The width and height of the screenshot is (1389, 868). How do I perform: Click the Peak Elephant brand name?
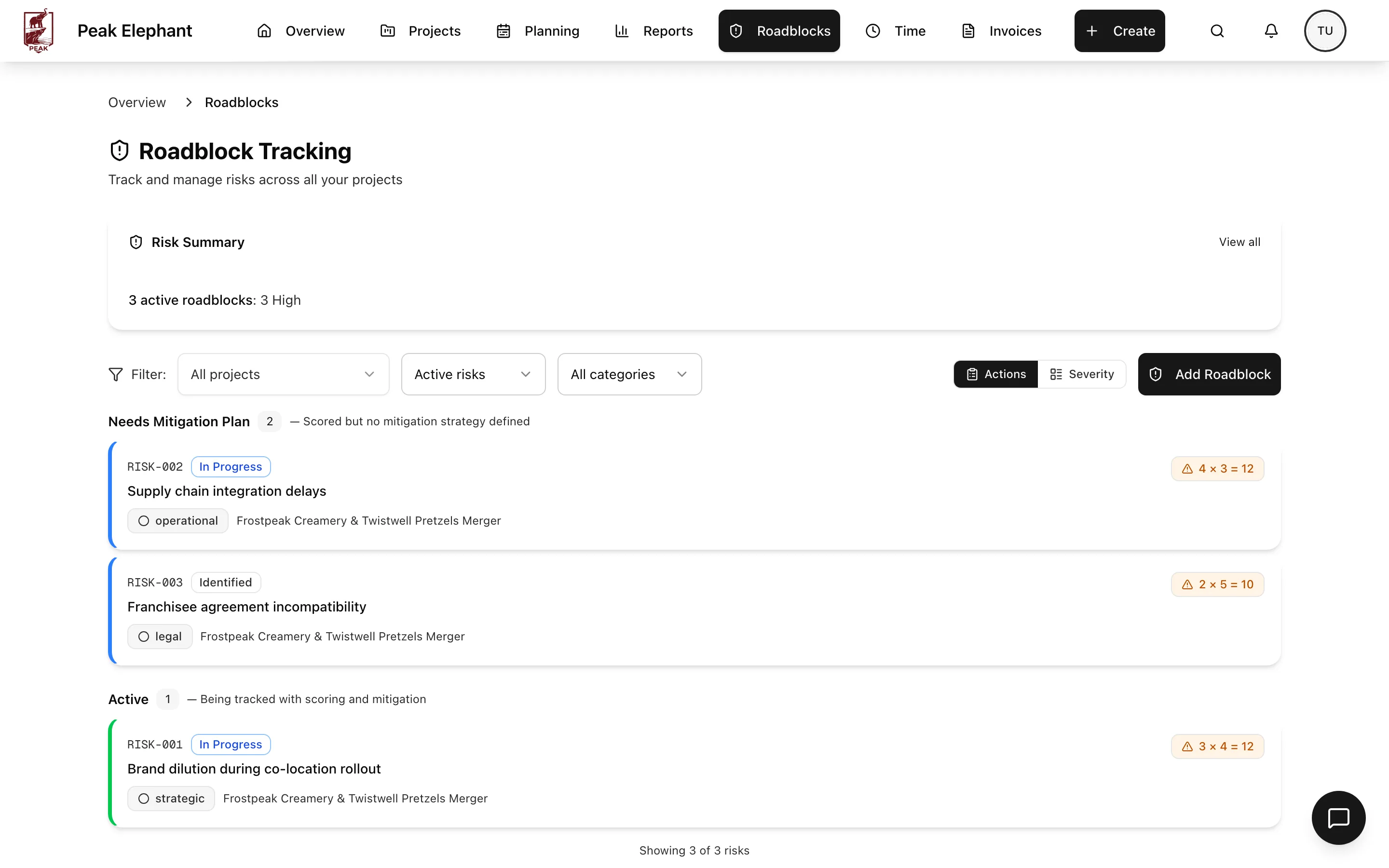coord(135,31)
